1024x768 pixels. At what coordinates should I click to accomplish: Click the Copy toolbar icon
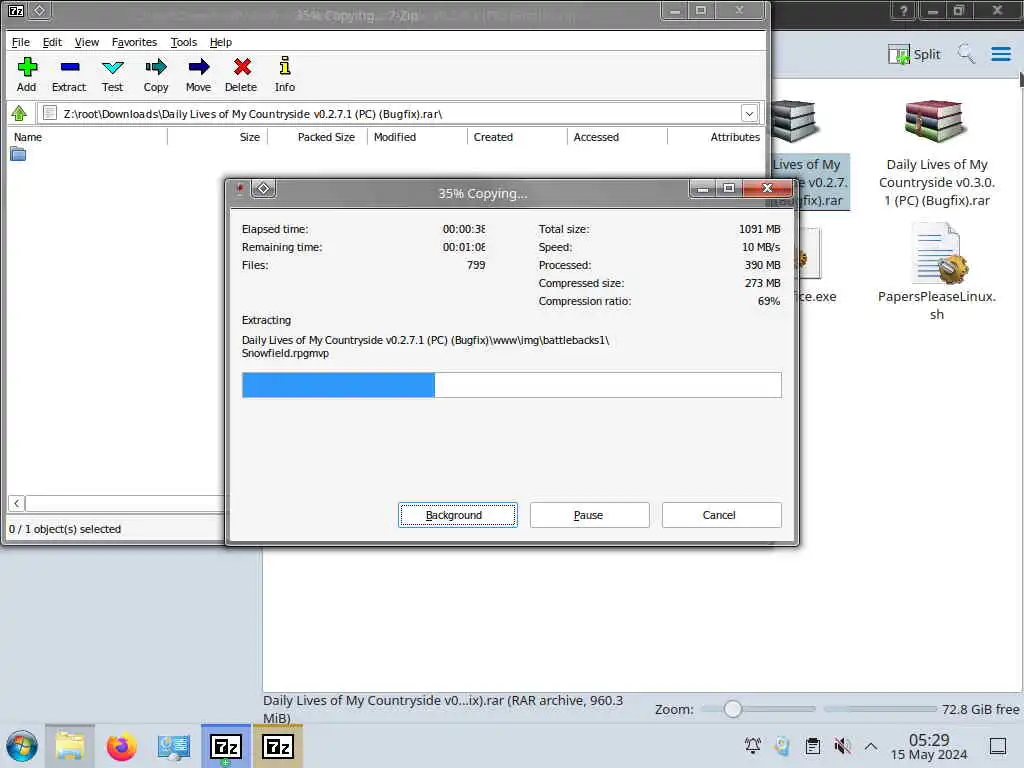coord(156,75)
